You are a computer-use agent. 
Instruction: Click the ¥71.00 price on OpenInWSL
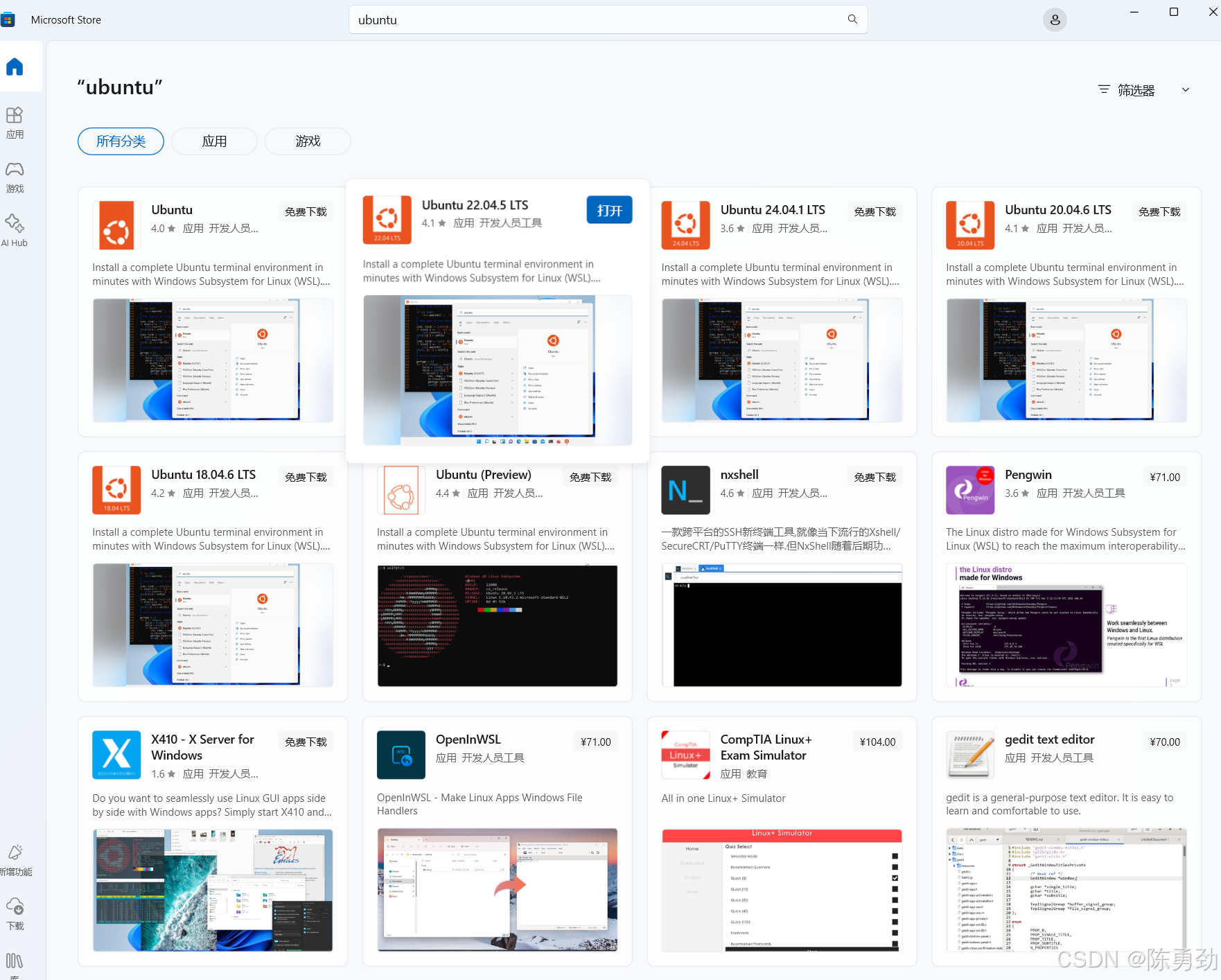click(596, 742)
